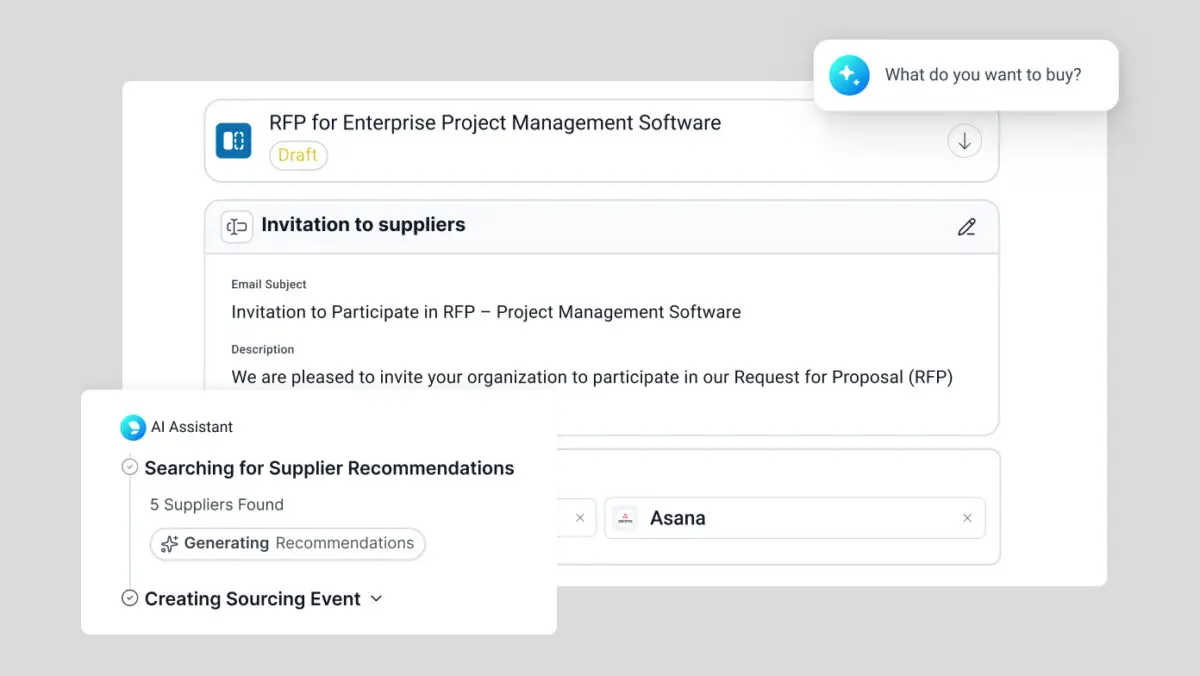This screenshot has width=1200, height=676.
Task: Edit invitation using the pencil icon
Action: click(966, 227)
